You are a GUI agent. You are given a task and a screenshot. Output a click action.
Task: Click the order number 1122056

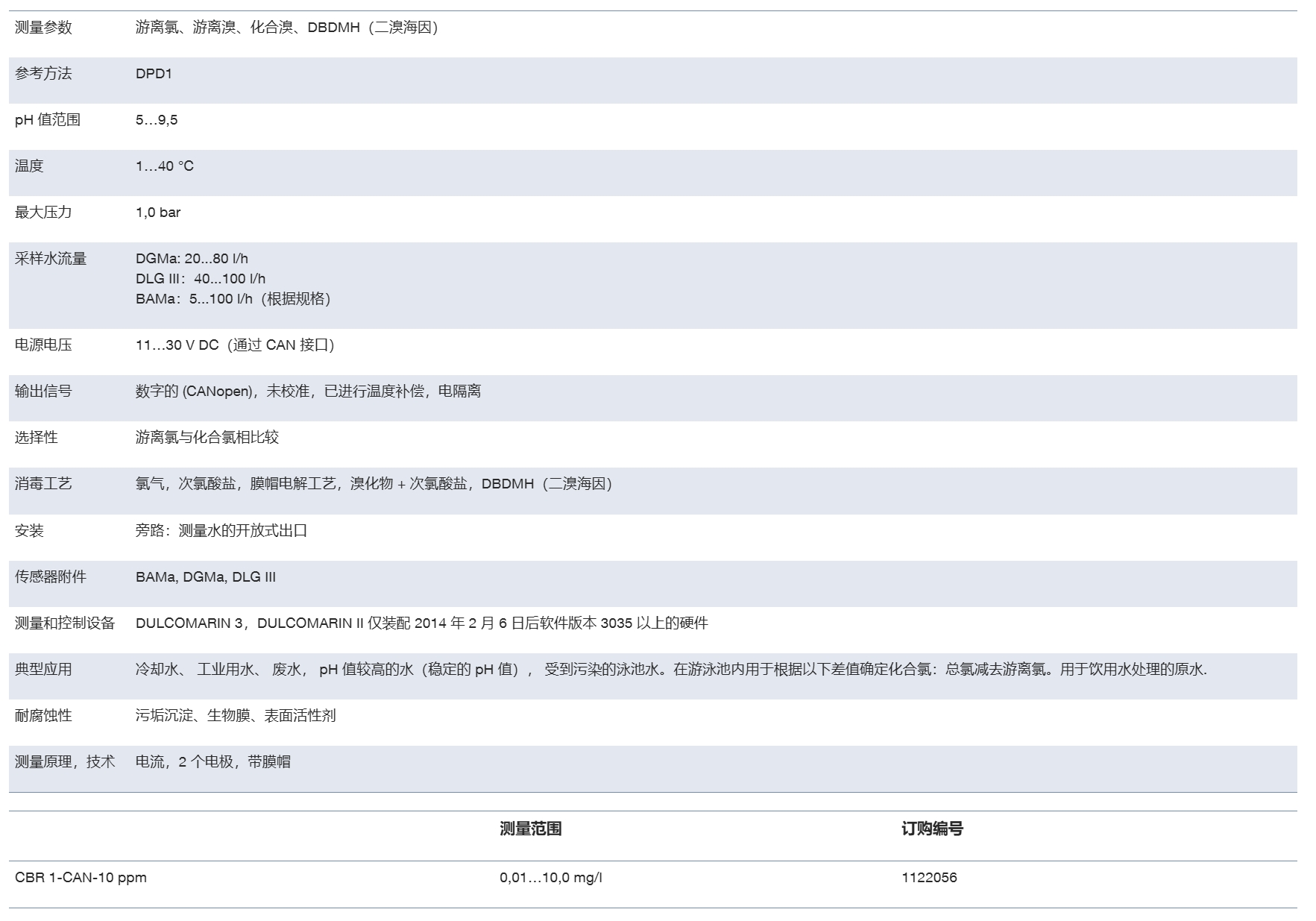point(929,878)
